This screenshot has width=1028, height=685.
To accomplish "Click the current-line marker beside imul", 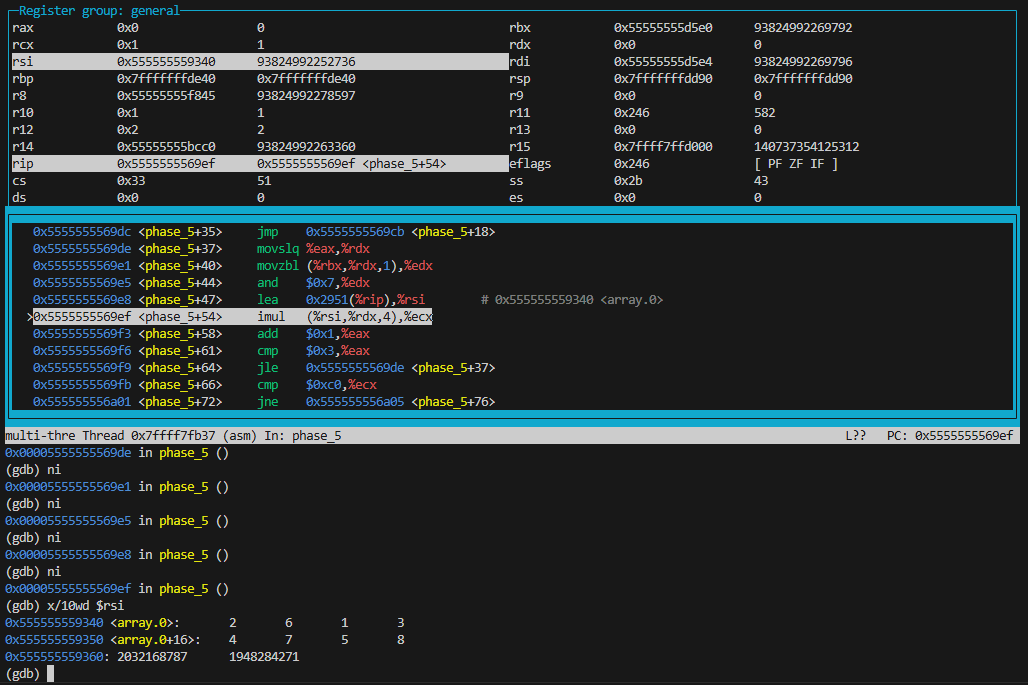I will [x=30, y=317].
